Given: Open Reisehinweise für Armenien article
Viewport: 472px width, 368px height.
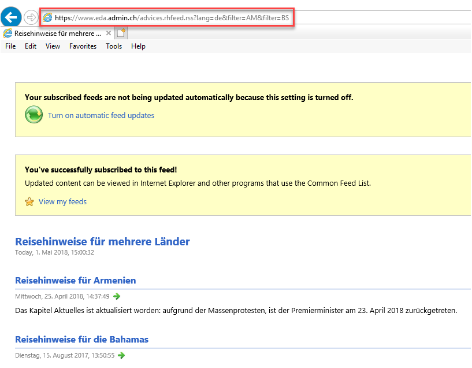Looking at the screenshot, I should pyautogui.click(x=76, y=280).
